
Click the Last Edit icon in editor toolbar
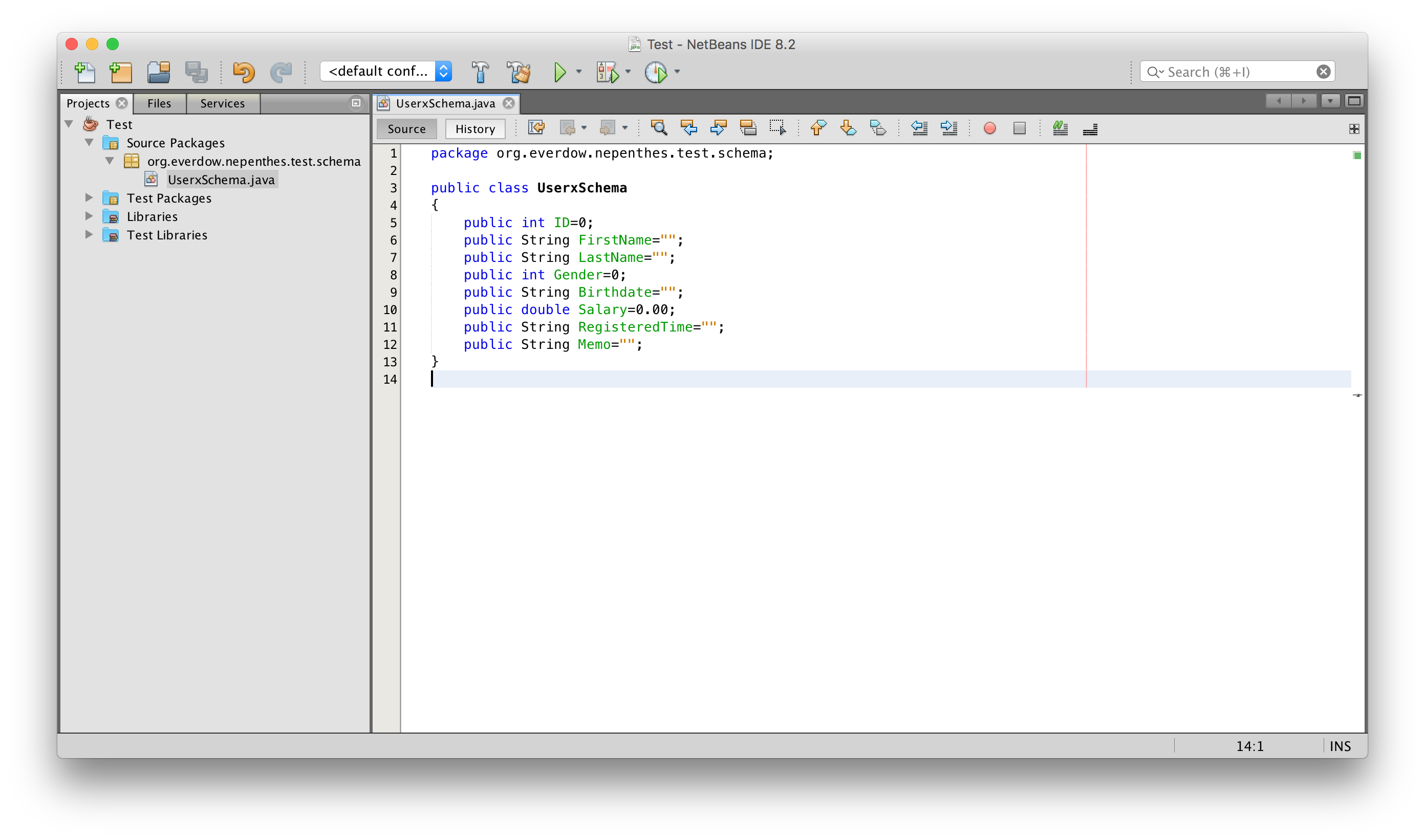(536, 128)
